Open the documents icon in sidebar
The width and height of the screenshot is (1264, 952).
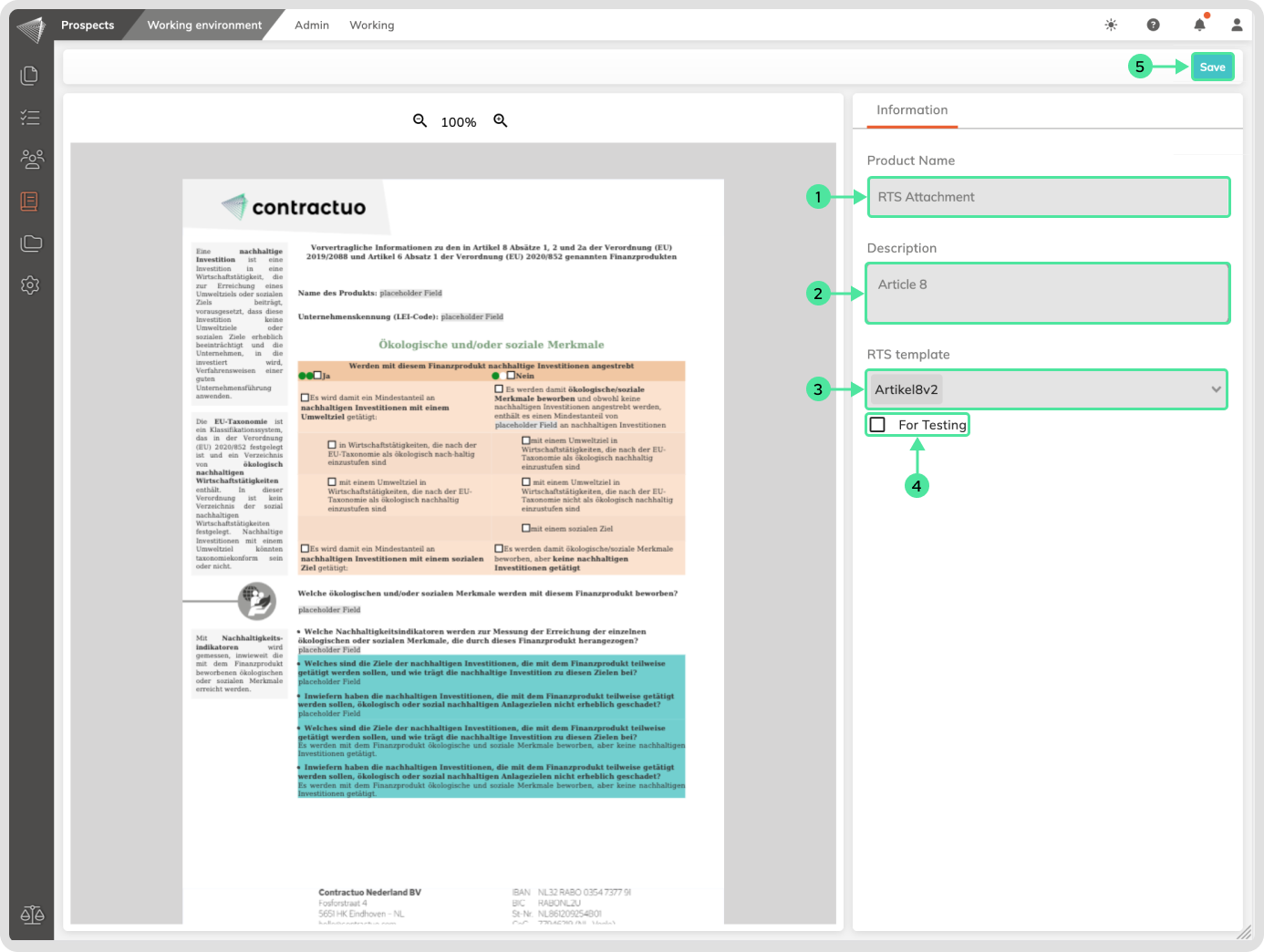click(x=30, y=76)
